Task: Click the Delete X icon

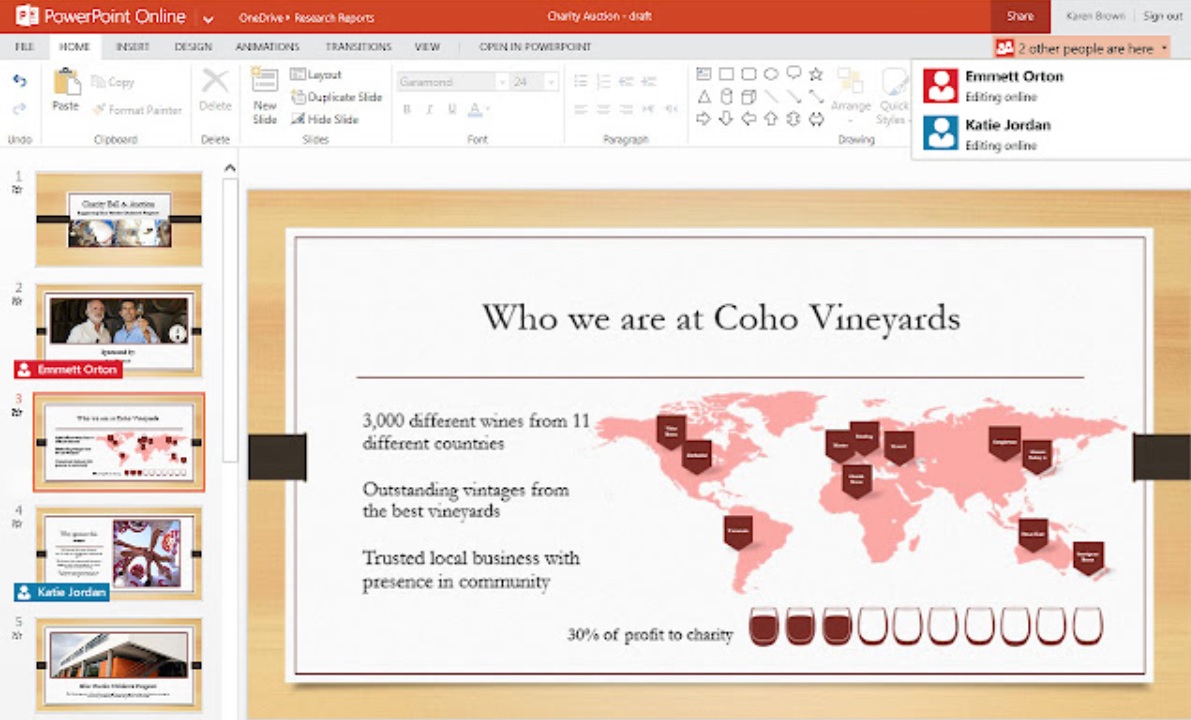Action: (215, 81)
